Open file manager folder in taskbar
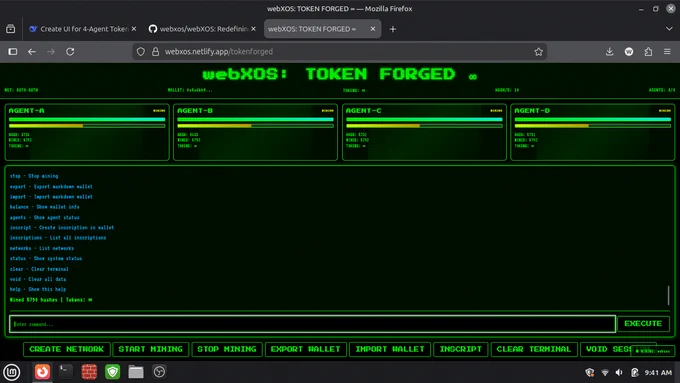The width and height of the screenshot is (680, 383). point(136,372)
